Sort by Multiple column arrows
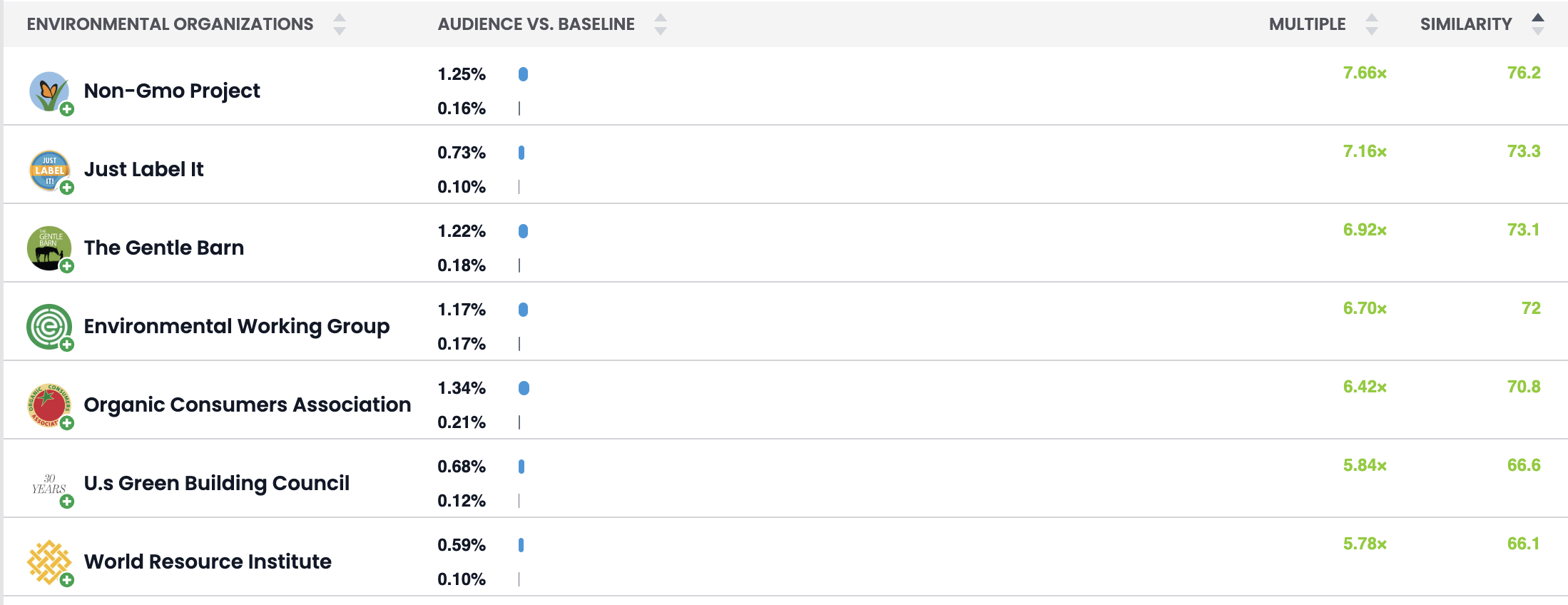 [1371, 24]
